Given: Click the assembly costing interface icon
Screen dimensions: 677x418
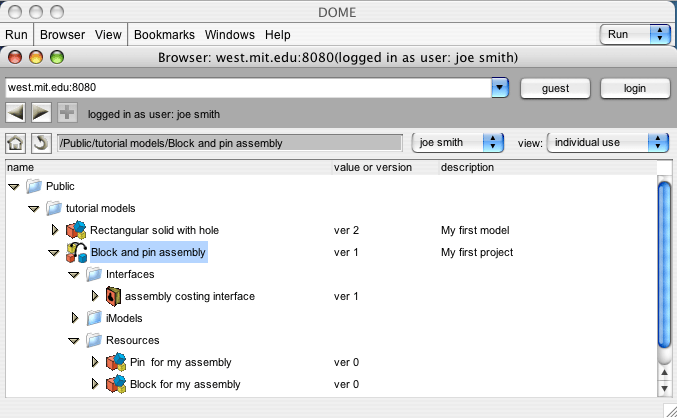Looking at the screenshot, I should pyautogui.click(x=113, y=296).
